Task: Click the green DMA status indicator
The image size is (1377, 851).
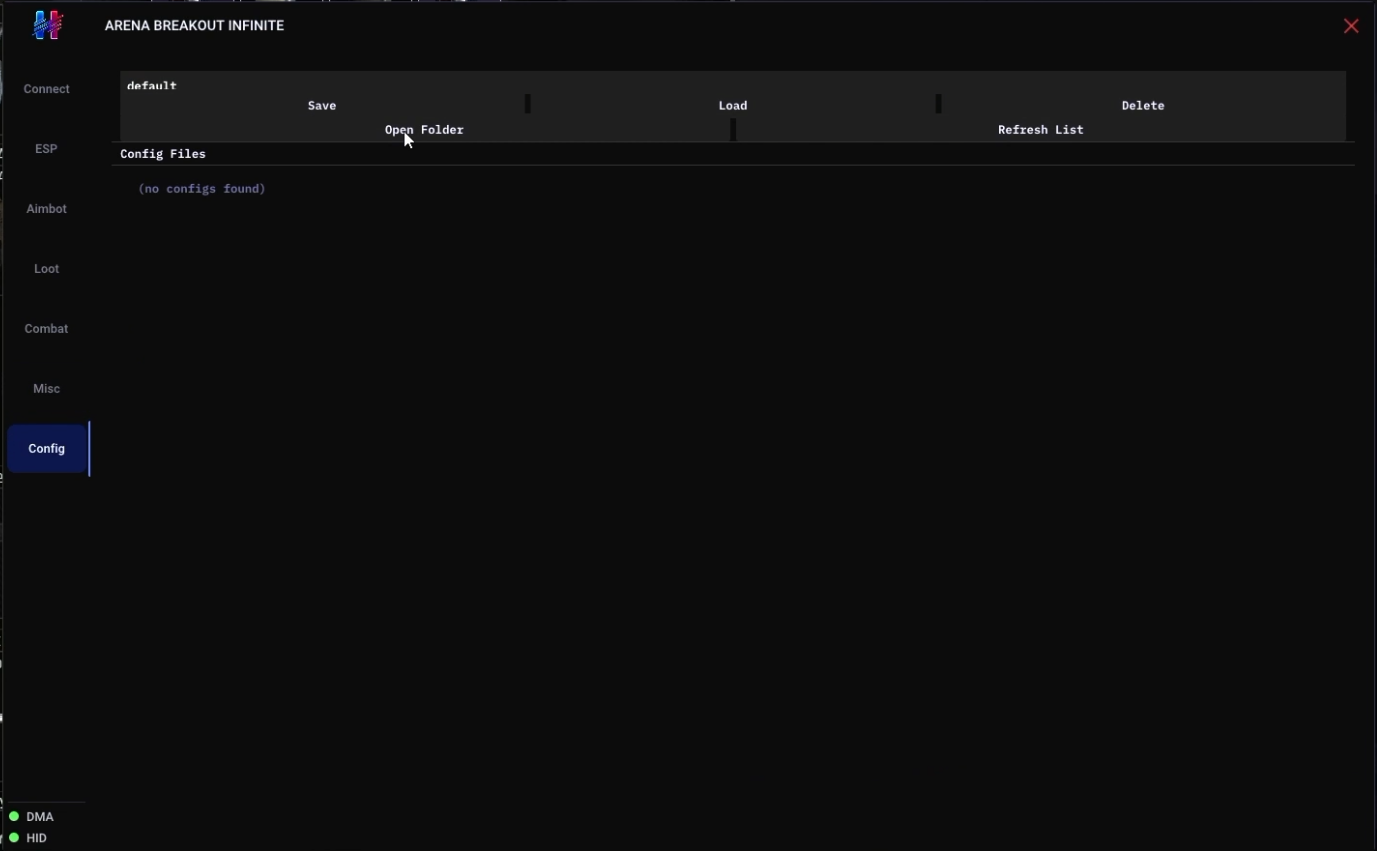Action: 14,816
